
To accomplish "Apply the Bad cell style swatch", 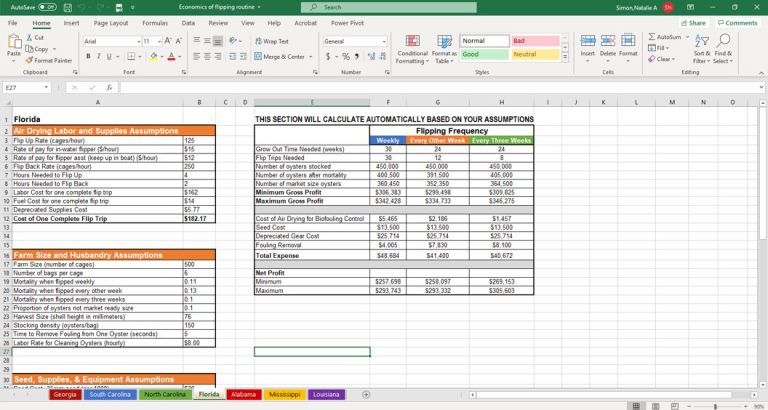I will 534,41.
